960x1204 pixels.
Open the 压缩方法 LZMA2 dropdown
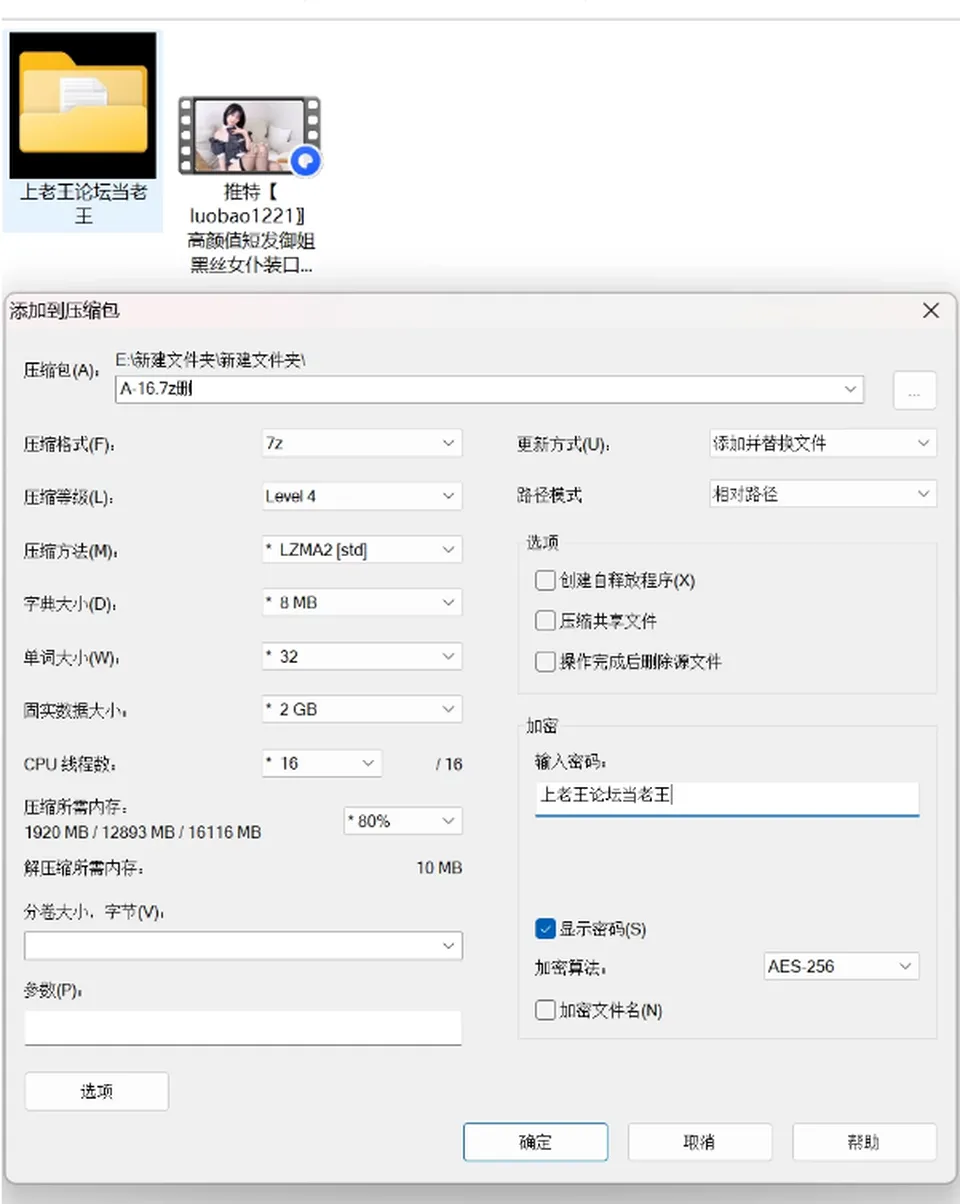click(x=362, y=549)
